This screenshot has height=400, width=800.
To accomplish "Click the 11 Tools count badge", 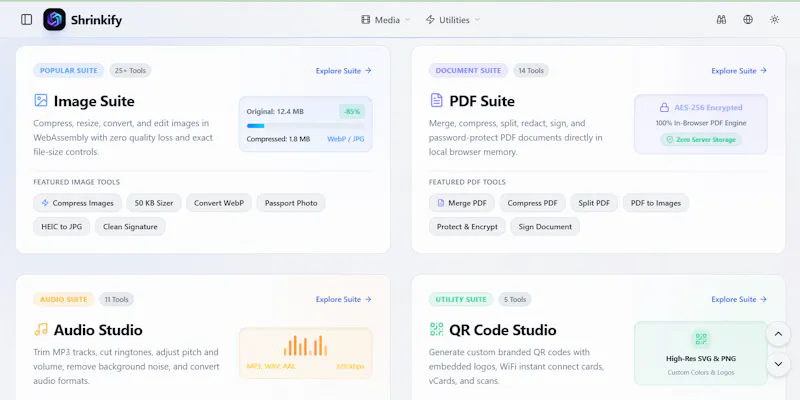I will click(117, 299).
